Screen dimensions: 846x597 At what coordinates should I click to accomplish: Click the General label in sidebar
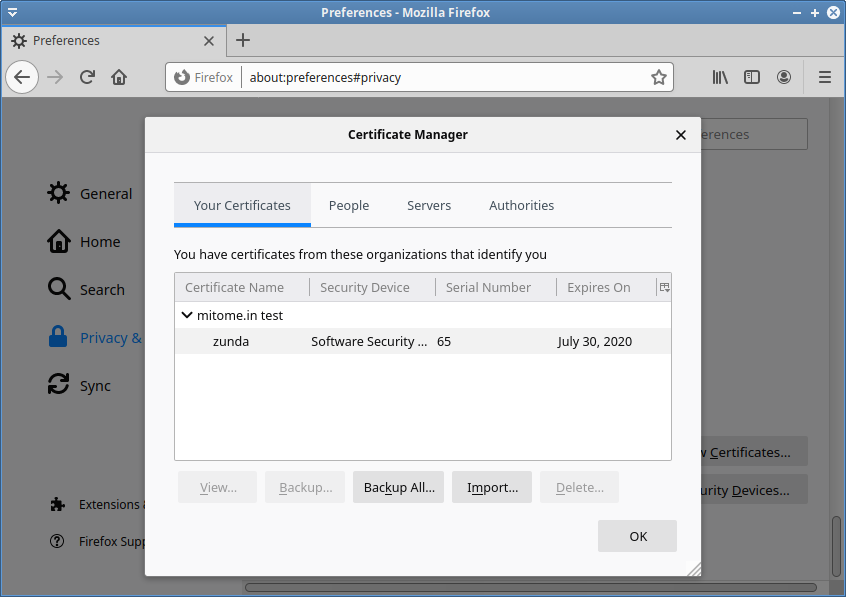coord(106,194)
